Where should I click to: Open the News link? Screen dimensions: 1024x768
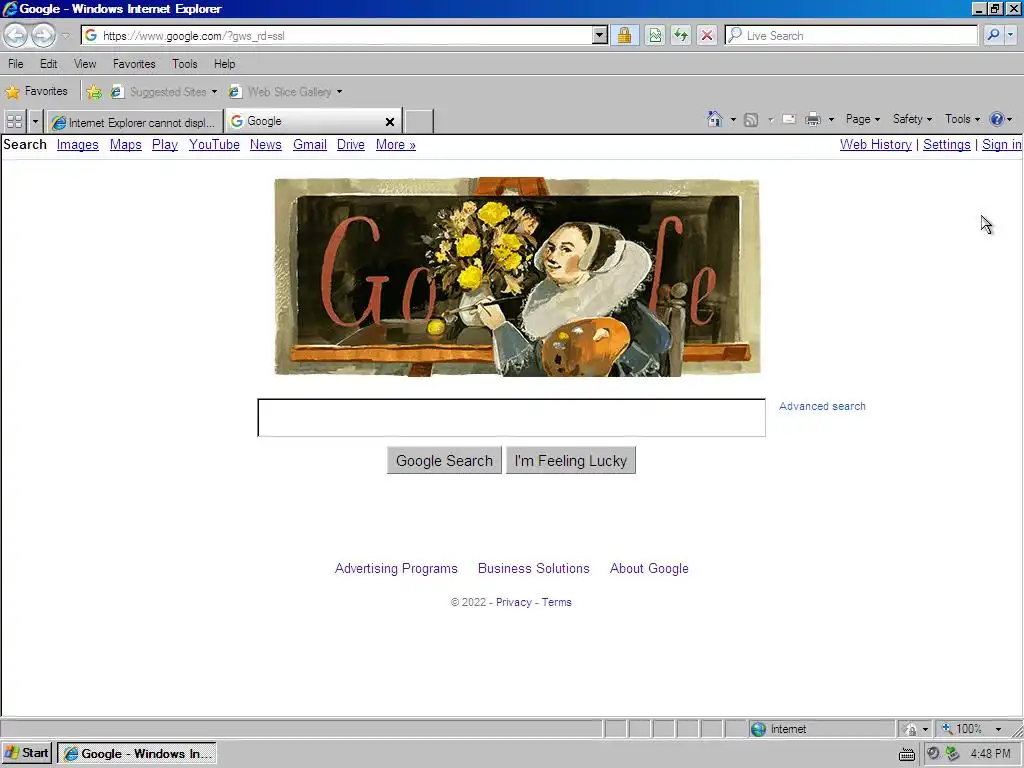[x=266, y=145]
